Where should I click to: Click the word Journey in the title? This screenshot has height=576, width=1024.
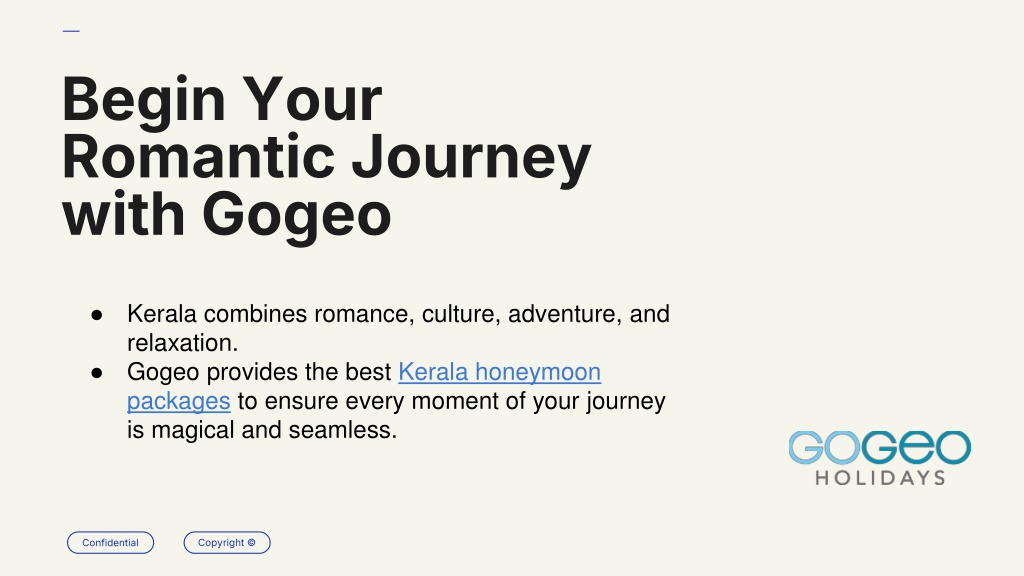[472, 159]
